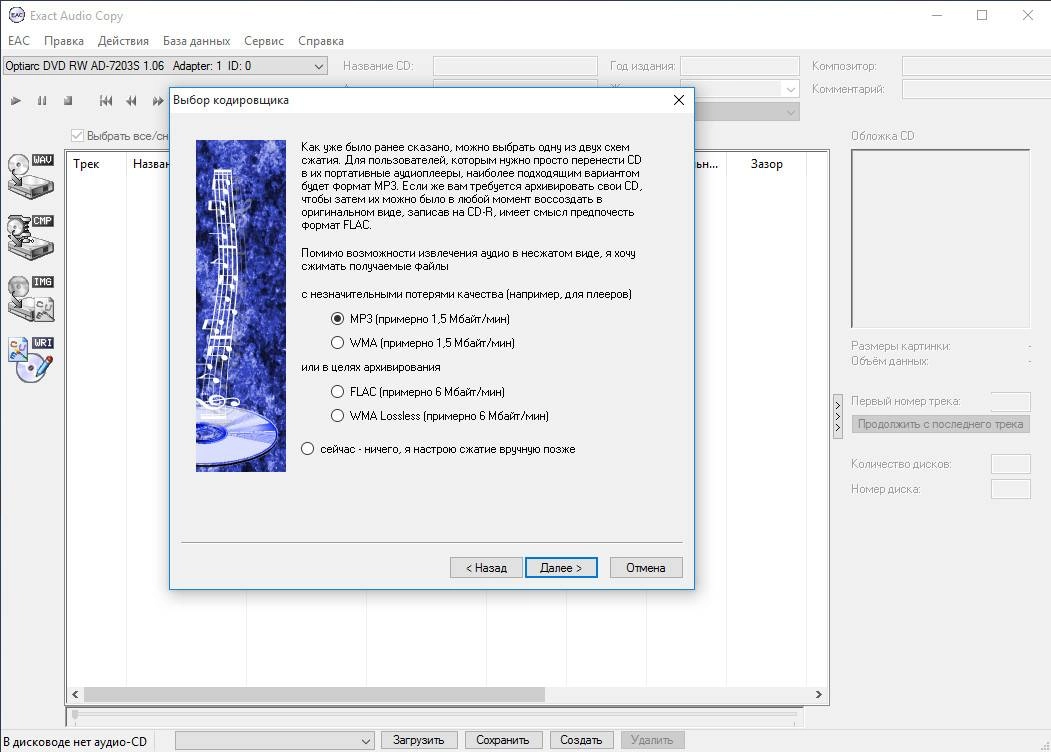The height and width of the screenshot is (752, 1051).
Task: Jump to previous track
Action: [x=106, y=101]
